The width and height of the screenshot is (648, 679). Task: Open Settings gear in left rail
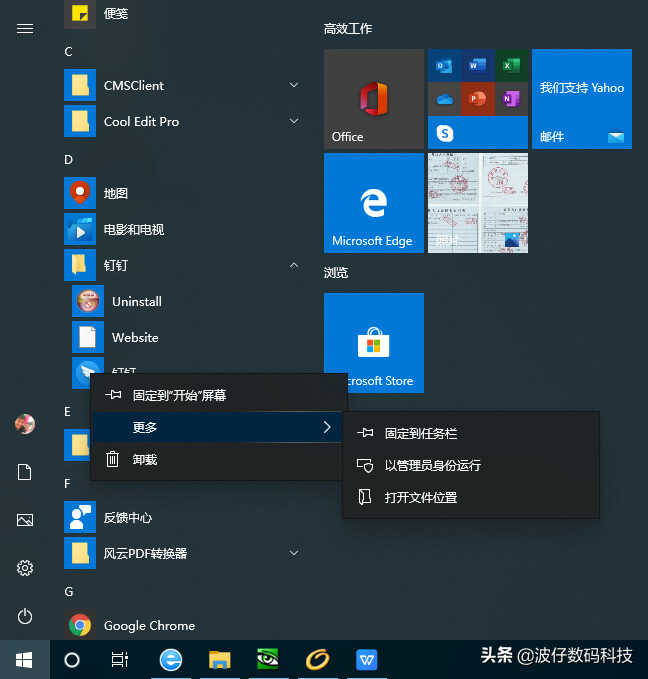25,568
